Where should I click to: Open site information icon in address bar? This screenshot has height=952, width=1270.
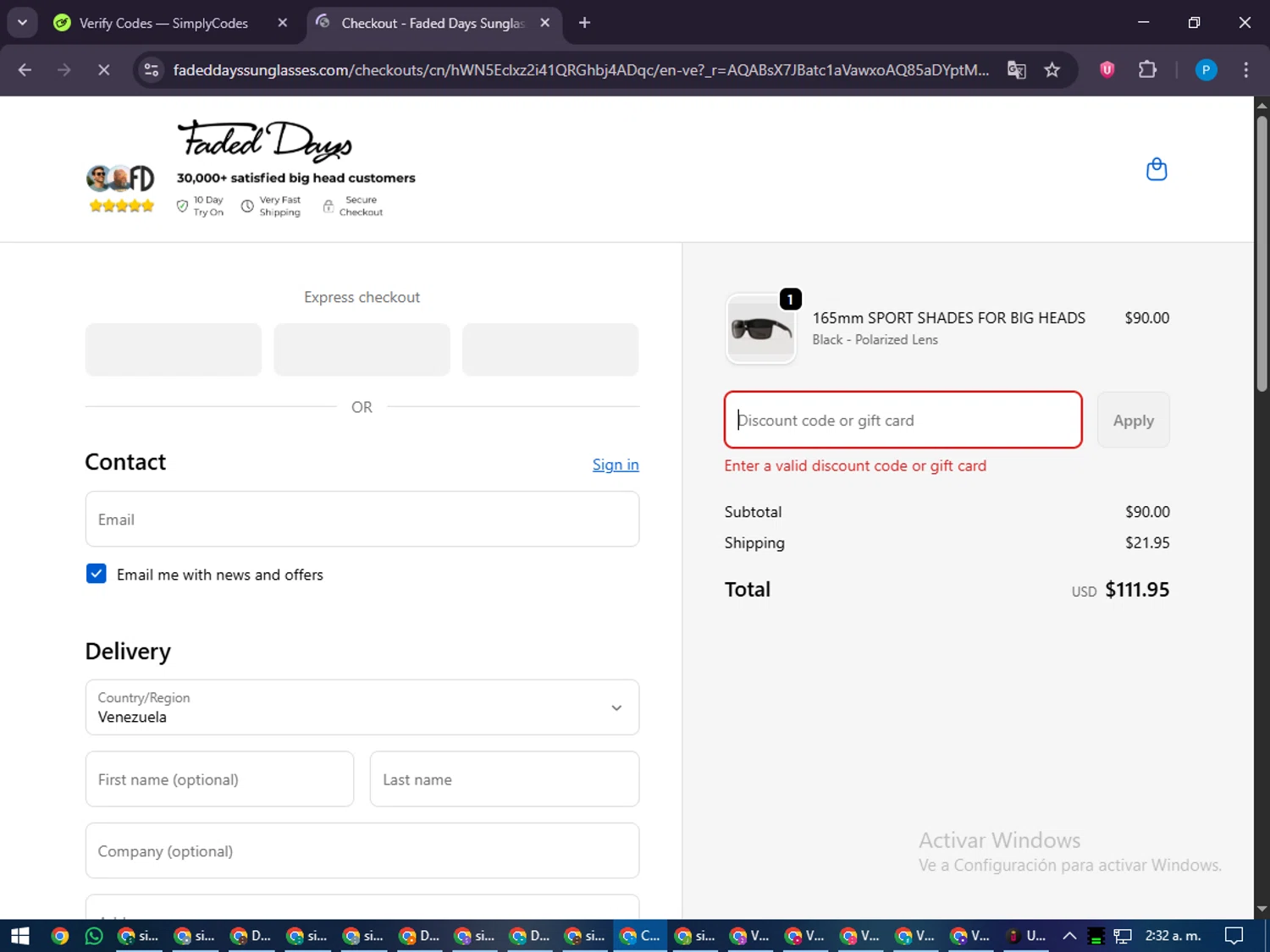pyautogui.click(x=152, y=70)
